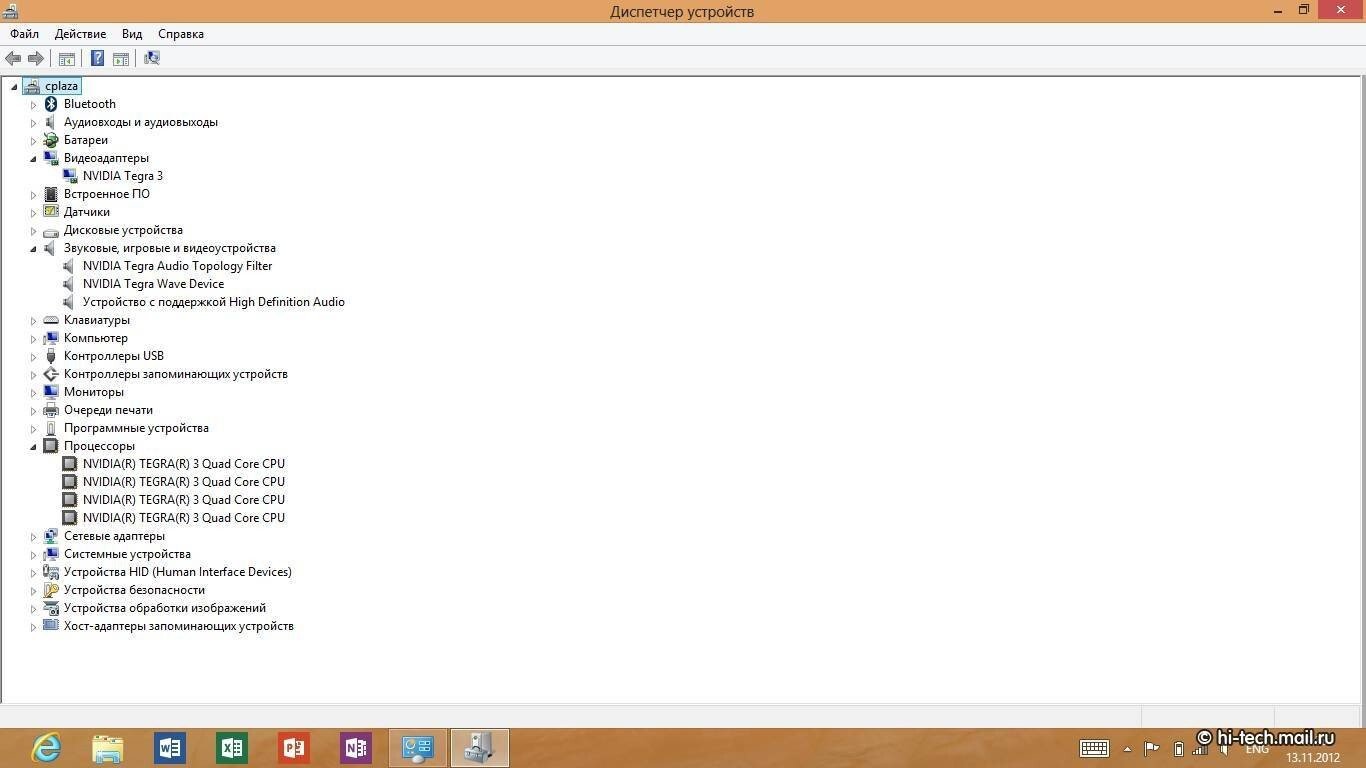Image resolution: width=1366 pixels, height=768 pixels.
Task: Open the Action Center flag icon
Action: point(1152,748)
